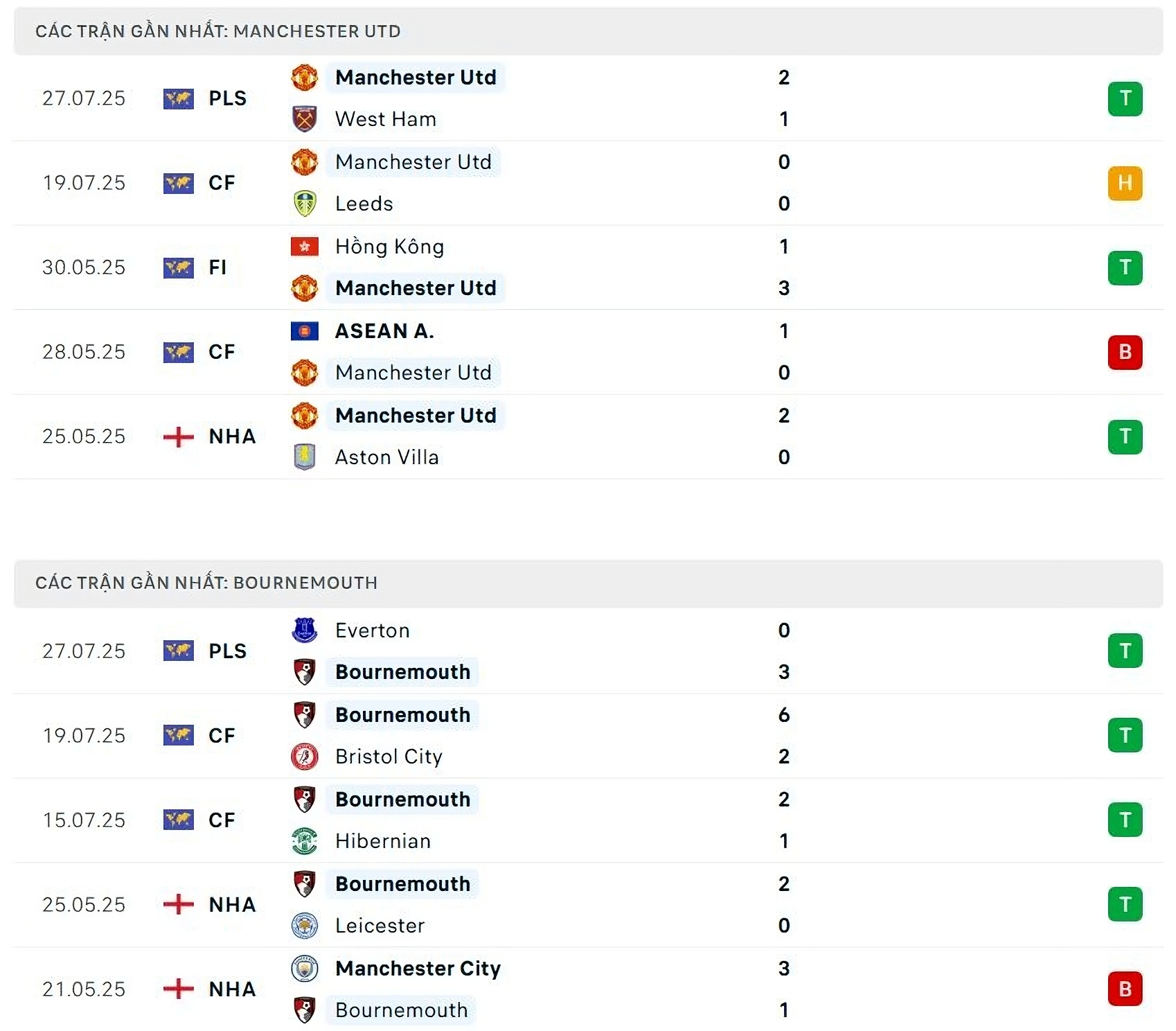Screen dimensions: 1176x1031
Task: Click the Leicester club crest
Action: 304,926
